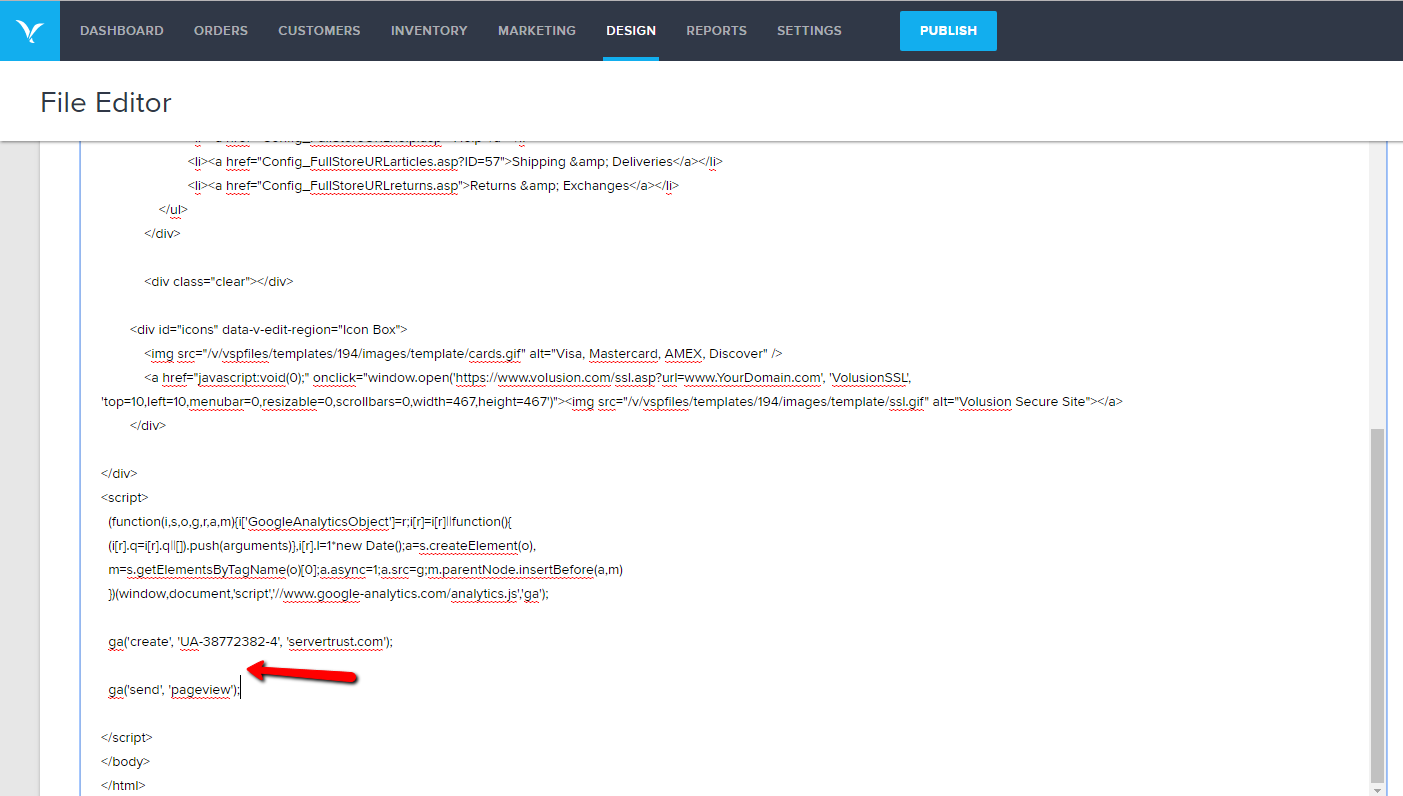This screenshot has width=1403, height=796.
Task: Click the div class="clear" line
Action: pyautogui.click(x=219, y=281)
